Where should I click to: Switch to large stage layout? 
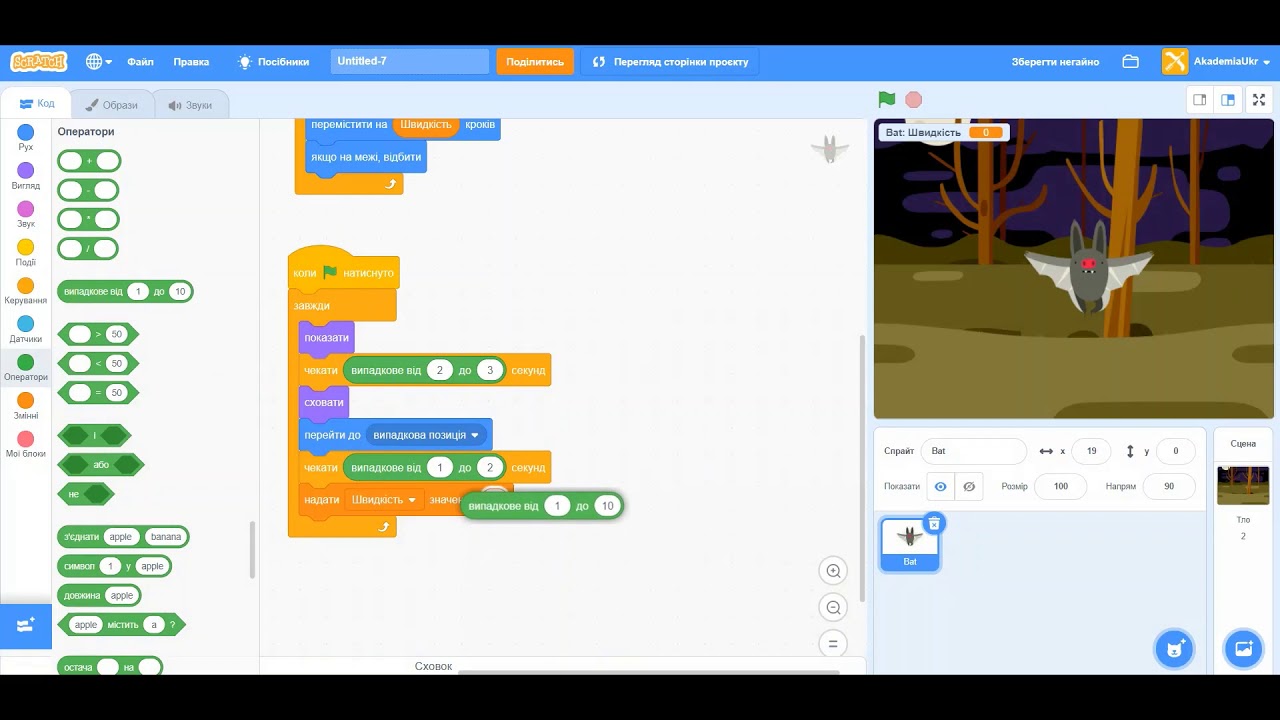coord(1227,100)
